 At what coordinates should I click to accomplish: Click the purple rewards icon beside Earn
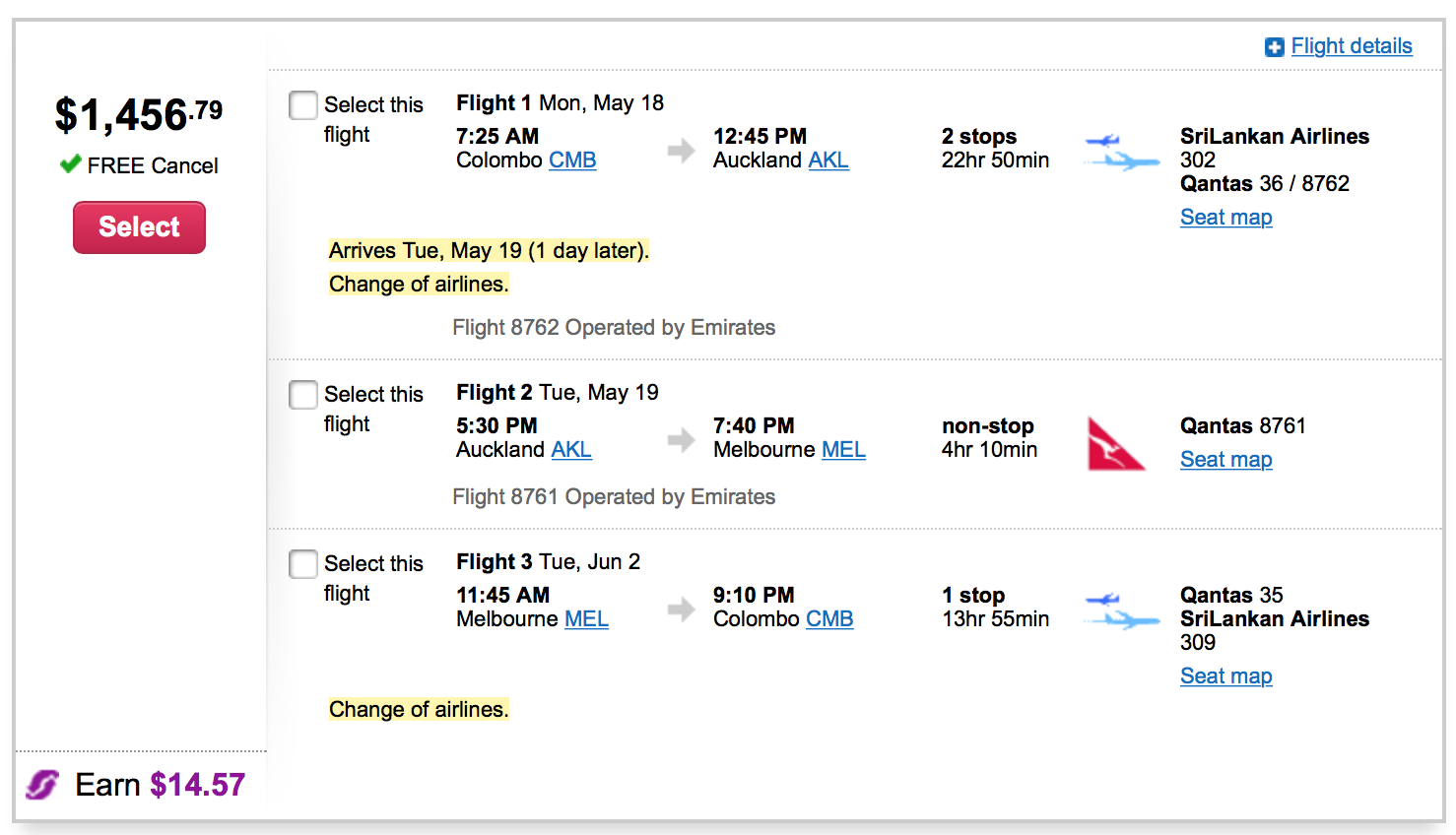[42, 785]
